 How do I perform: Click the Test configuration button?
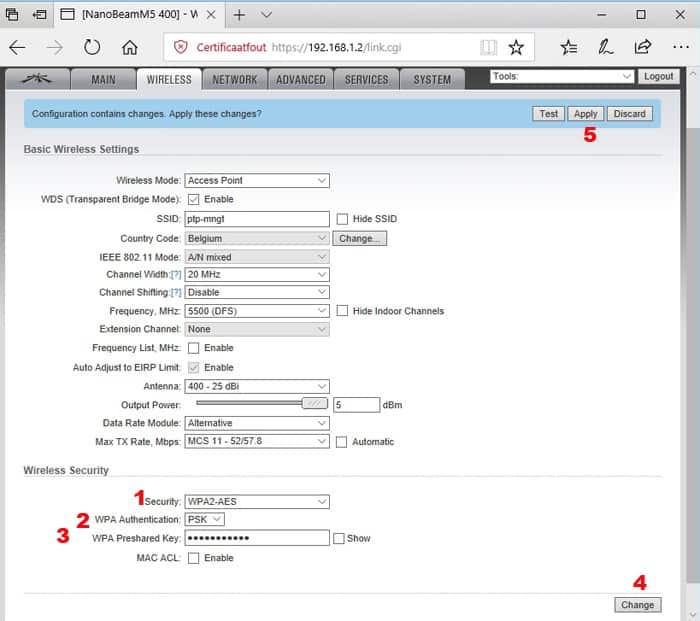pos(549,114)
